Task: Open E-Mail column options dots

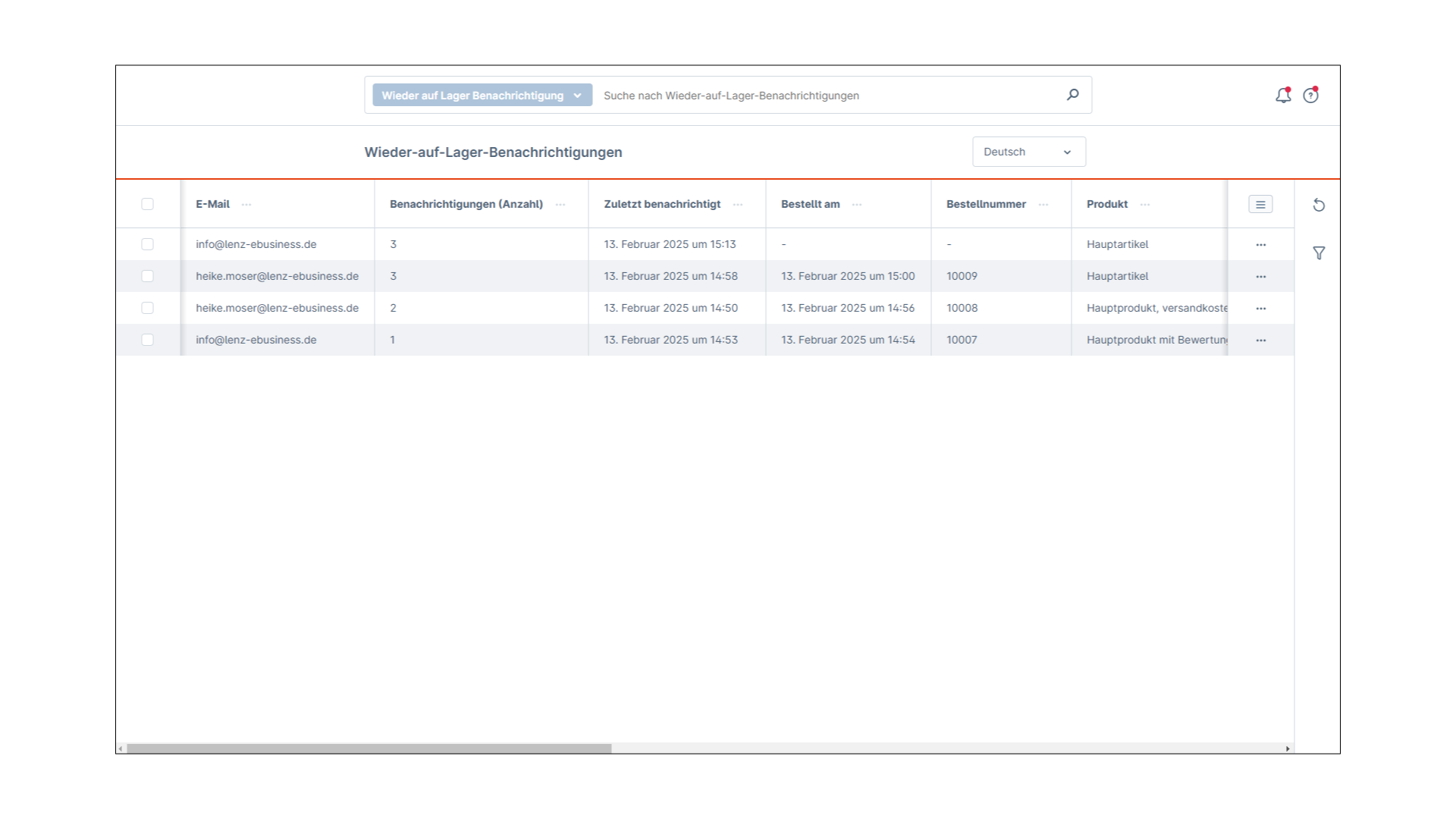Action: tap(246, 205)
